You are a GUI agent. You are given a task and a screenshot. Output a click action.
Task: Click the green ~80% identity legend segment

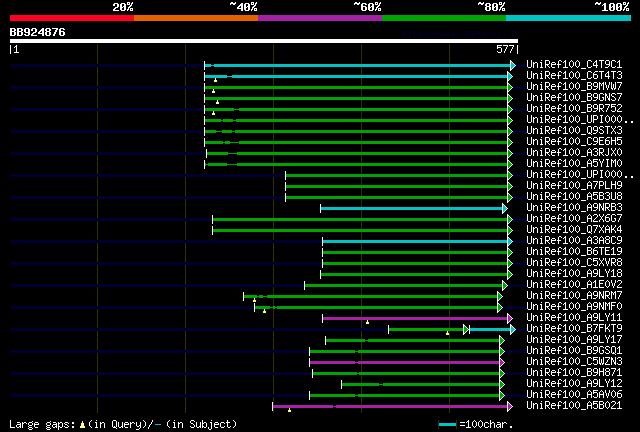tap(444, 18)
